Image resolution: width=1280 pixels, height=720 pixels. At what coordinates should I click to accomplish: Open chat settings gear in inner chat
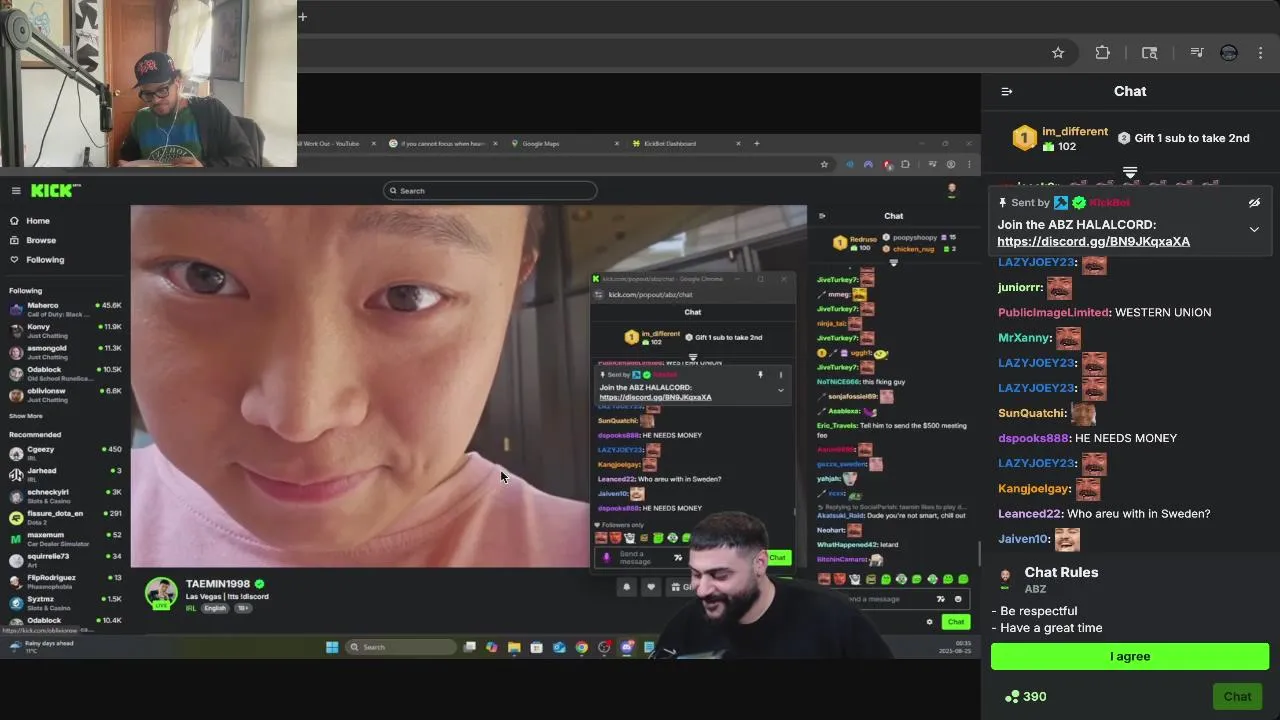pos(929,622)
